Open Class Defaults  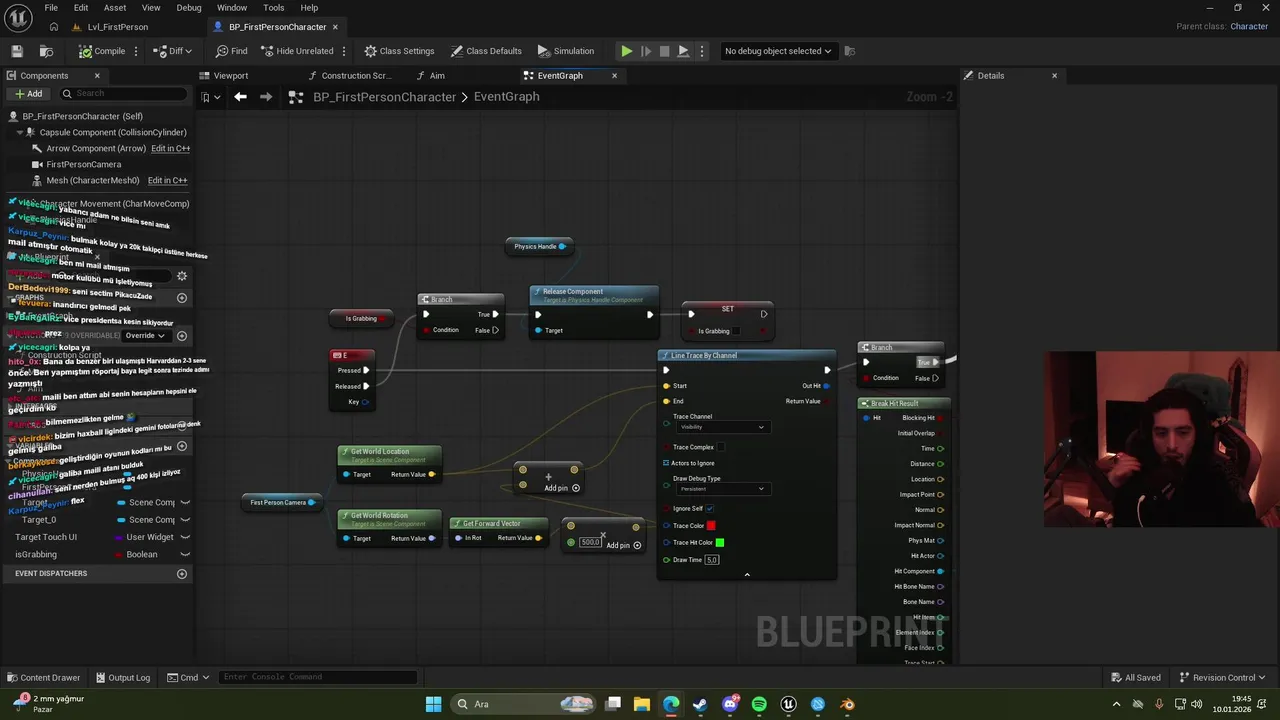[486, 51]
